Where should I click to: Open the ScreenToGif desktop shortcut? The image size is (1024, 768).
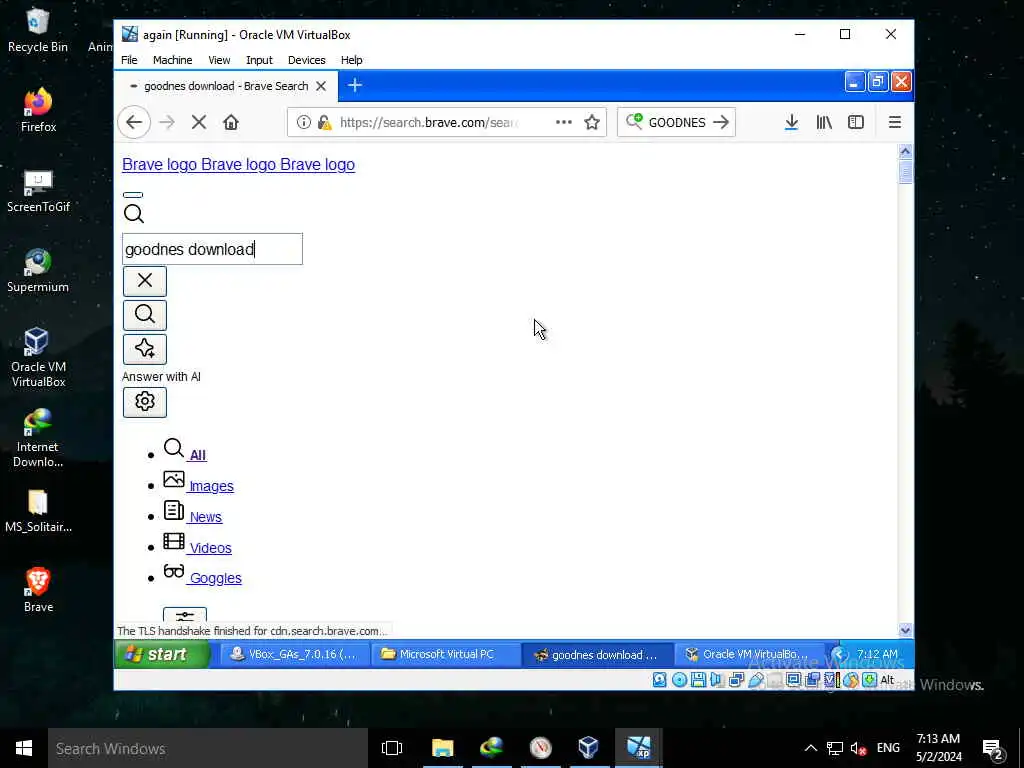pos(38,191)
